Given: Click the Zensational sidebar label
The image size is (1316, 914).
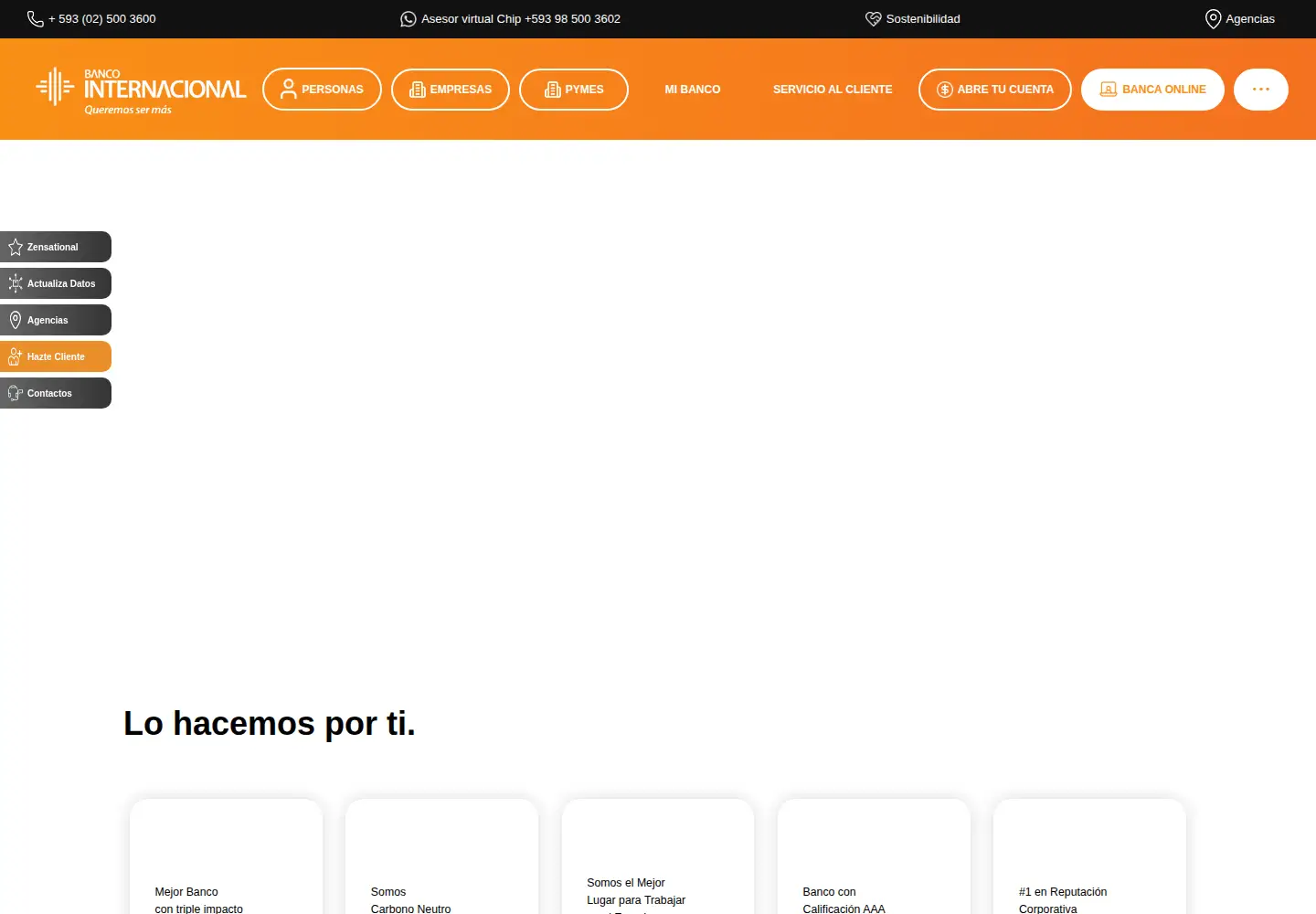Looking at the screenshot, I should coord(53,247).
